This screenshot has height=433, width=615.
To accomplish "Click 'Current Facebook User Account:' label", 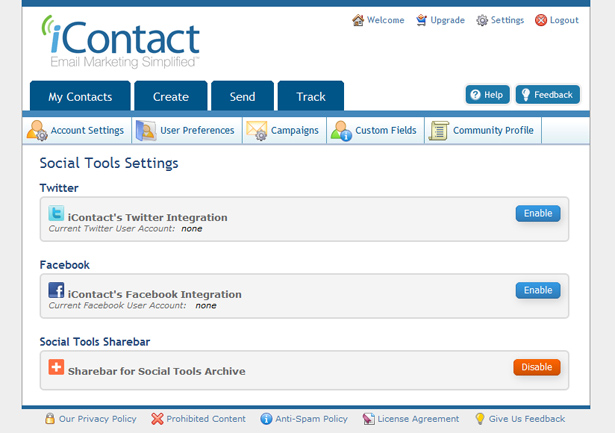I will click(117, 306).
